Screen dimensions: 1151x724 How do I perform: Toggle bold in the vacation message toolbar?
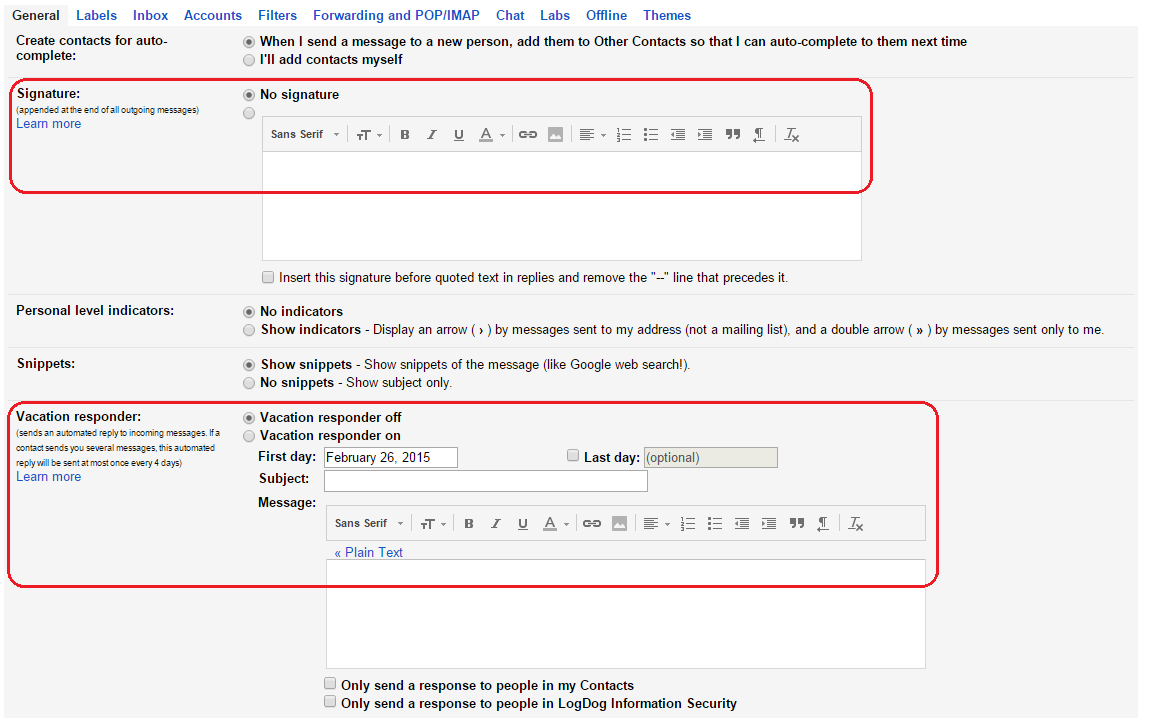click(468, 524)
